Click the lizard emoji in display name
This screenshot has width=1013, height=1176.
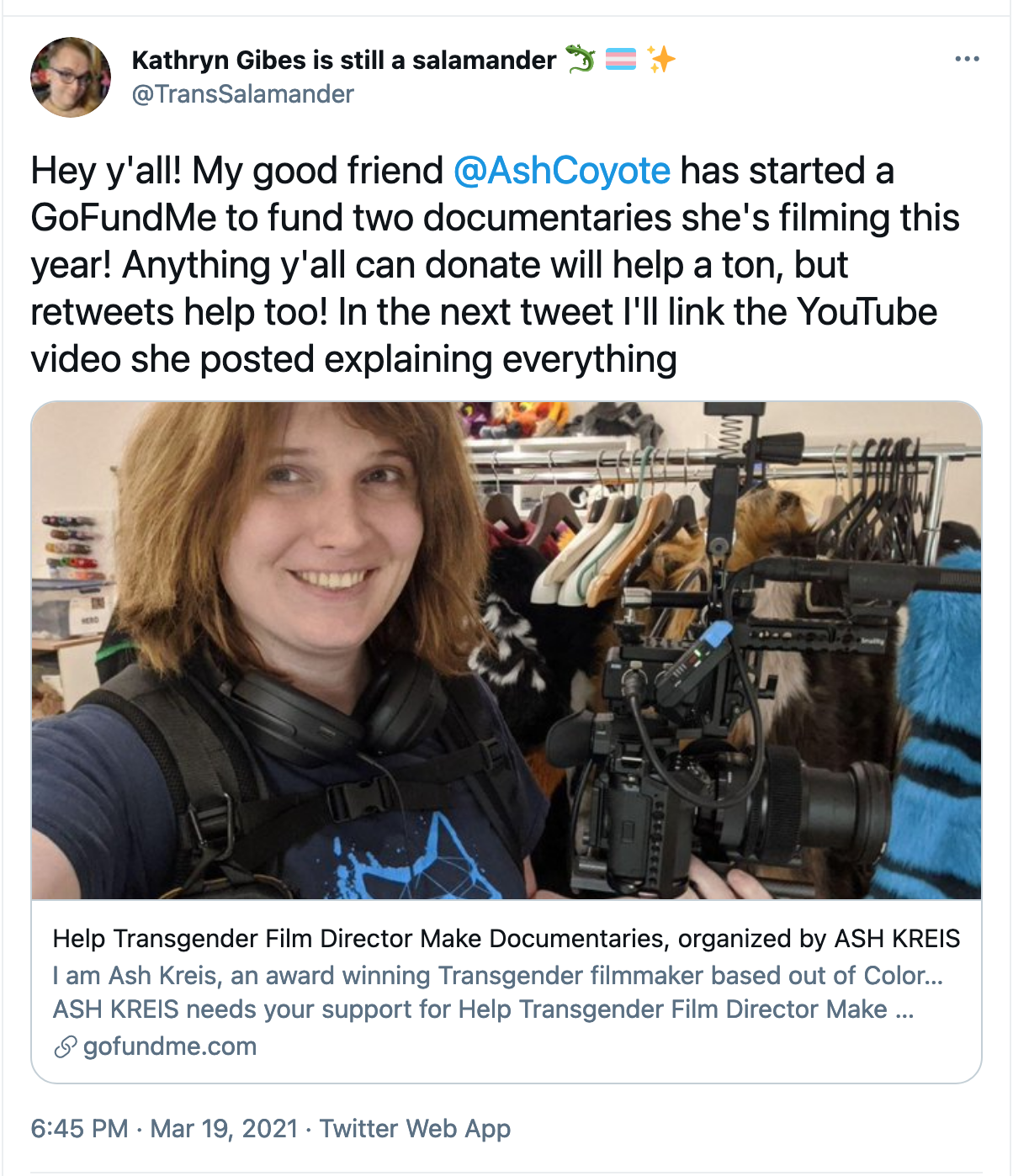point(581,60)
